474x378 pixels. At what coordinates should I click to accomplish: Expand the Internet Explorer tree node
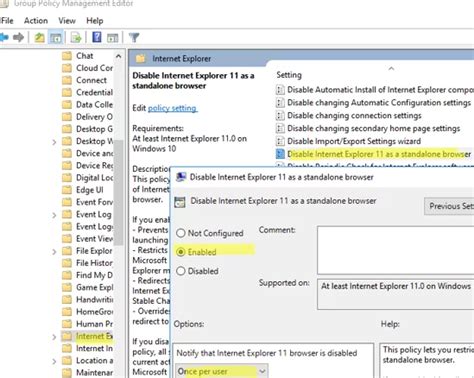[54, 337]
